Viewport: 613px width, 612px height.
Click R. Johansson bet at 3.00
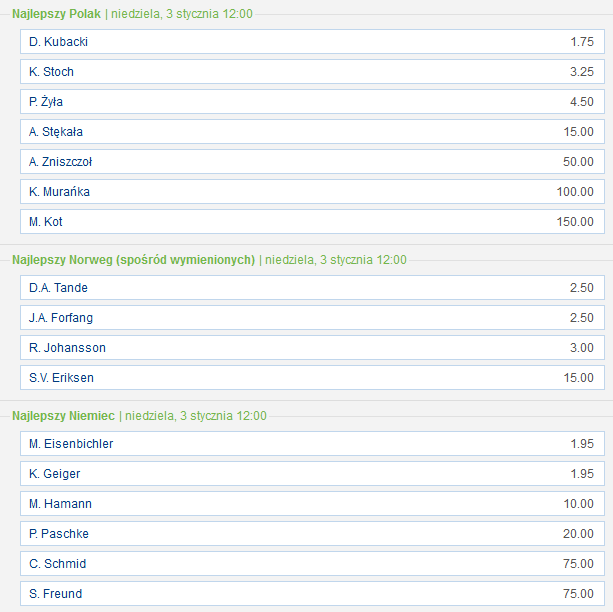(x=312, y=348)
